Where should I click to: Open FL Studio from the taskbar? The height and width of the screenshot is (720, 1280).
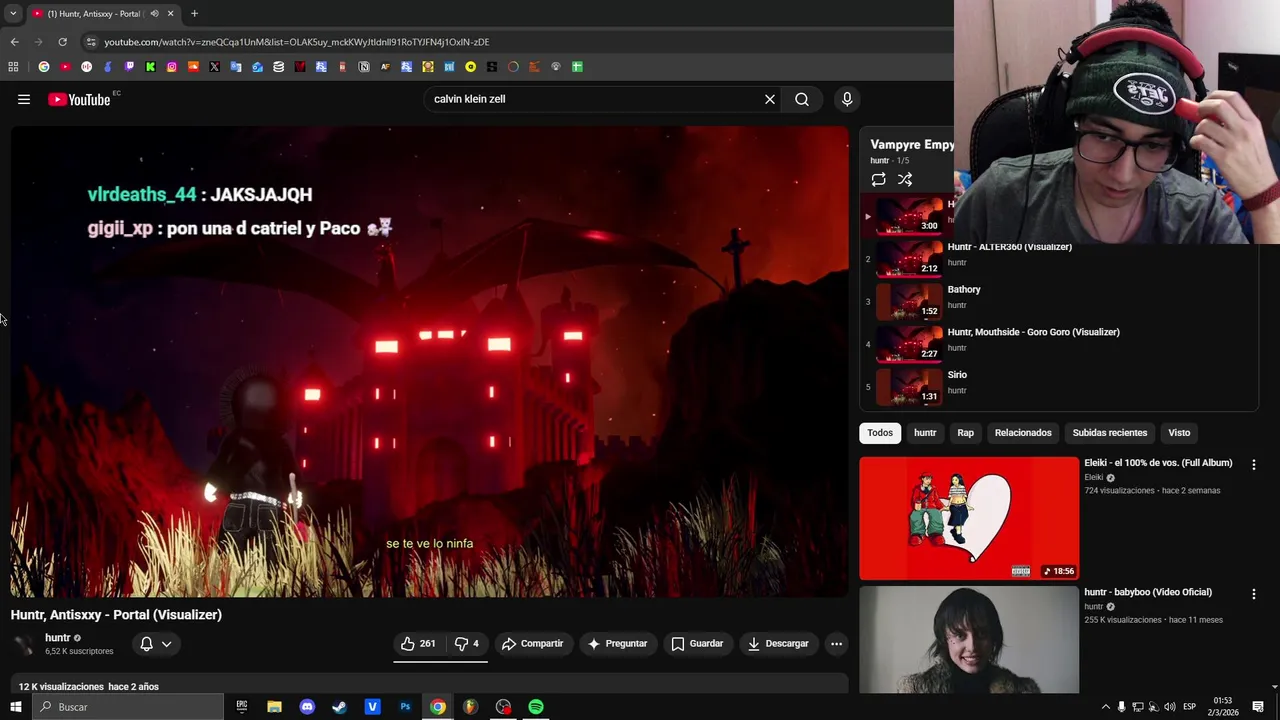470,707
